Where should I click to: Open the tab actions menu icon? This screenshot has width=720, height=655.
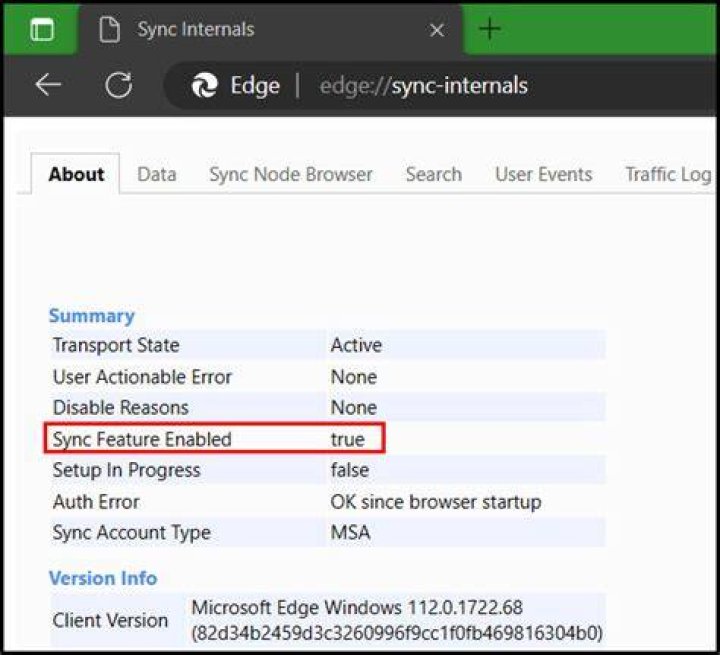coord(42,30)
